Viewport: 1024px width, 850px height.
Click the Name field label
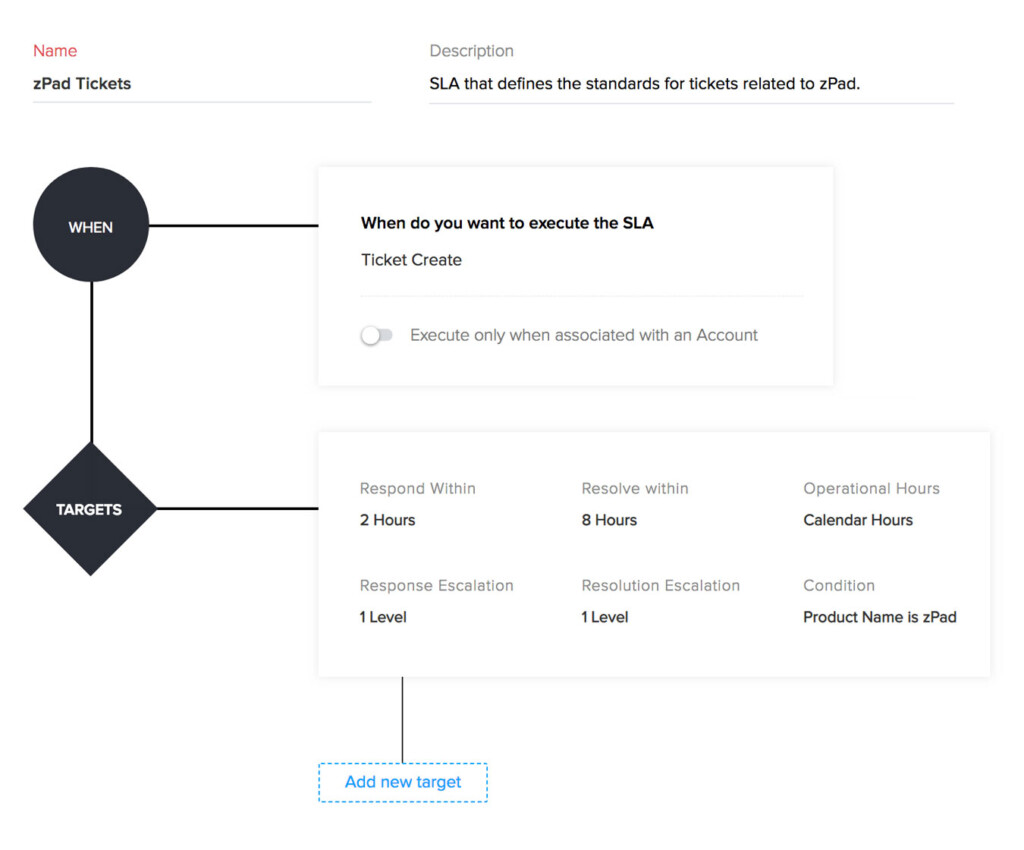tap(55, 51)
